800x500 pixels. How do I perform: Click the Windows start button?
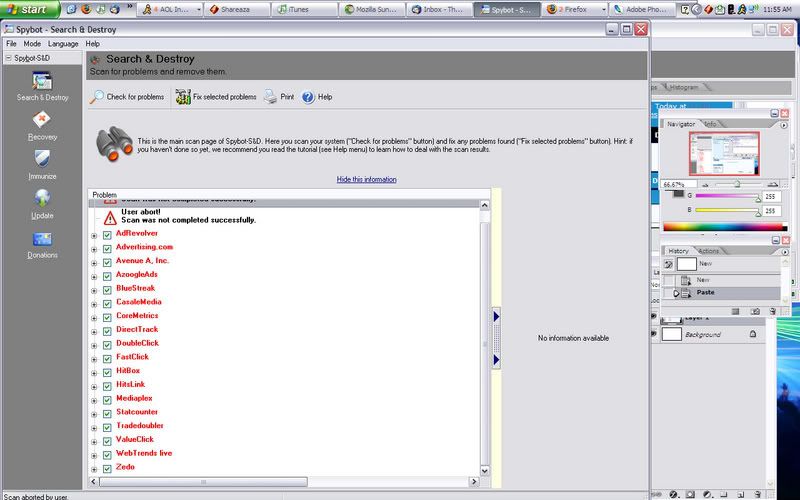point(30,9)
